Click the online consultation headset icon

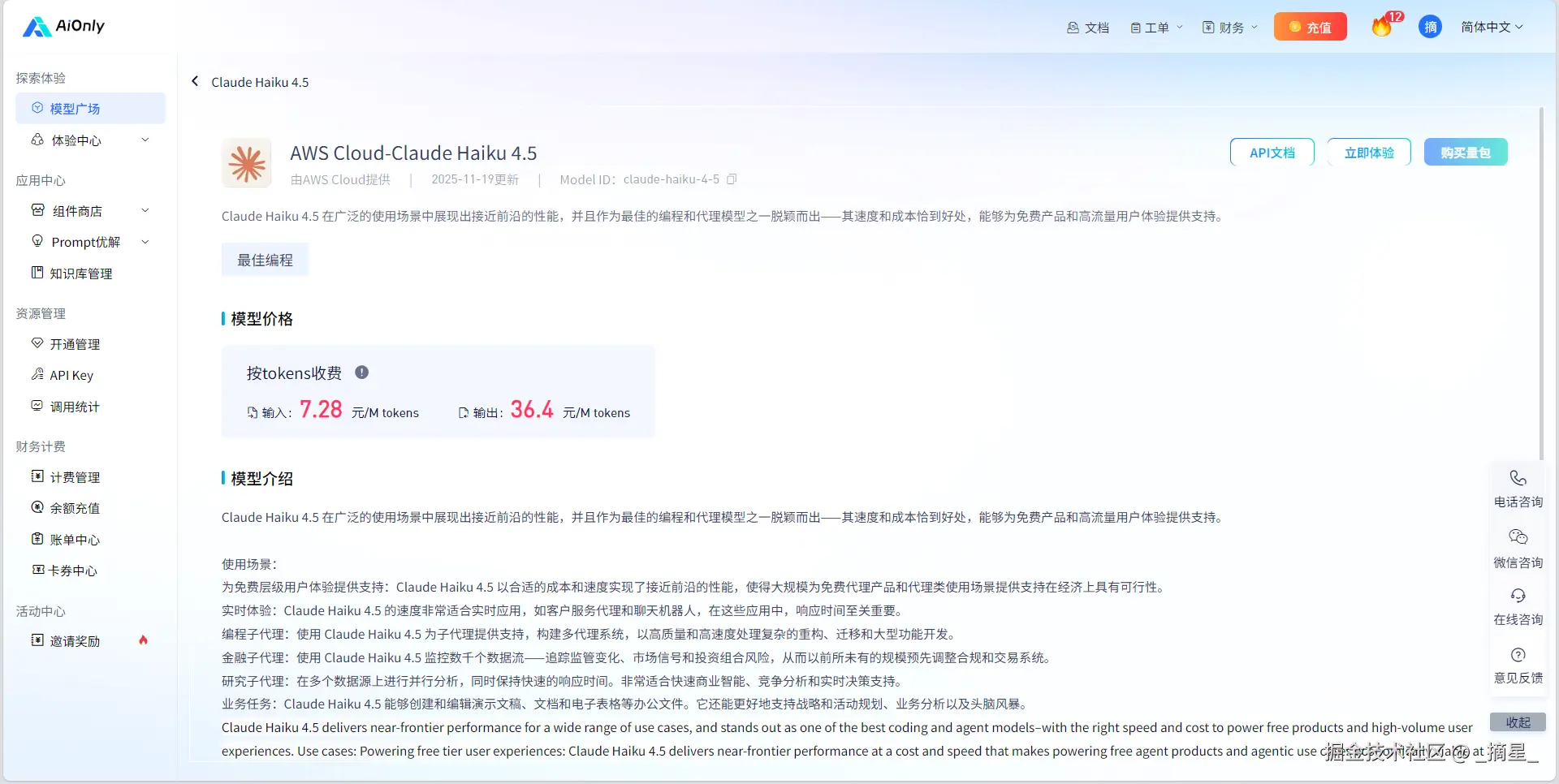[x=1518, y=596]
